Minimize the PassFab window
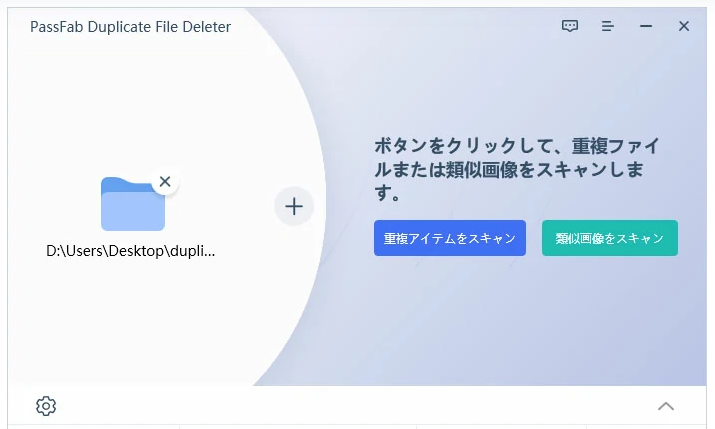The image size is (715, 429). pos(646,26)
